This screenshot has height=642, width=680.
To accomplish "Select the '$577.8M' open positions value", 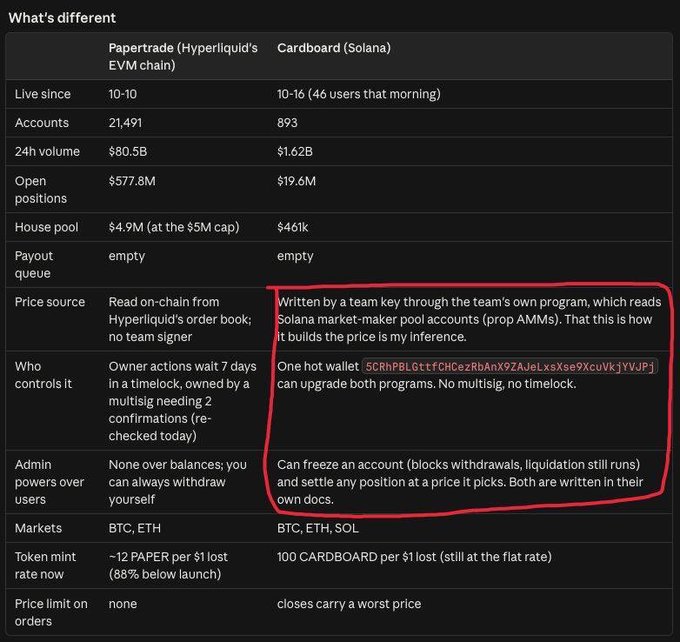I will [132, 181].
